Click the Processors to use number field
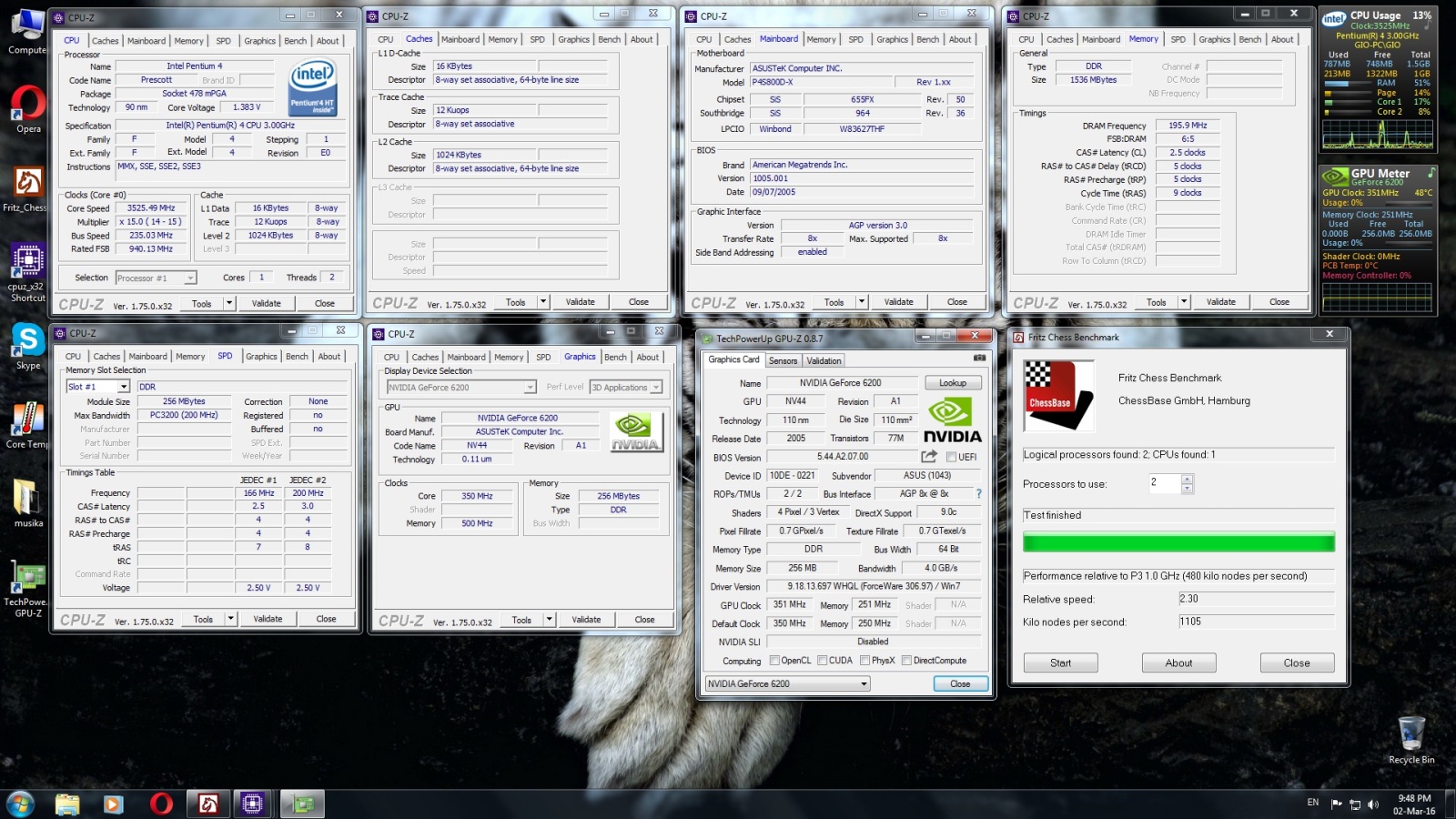Image resolution: width=1456 pixels, height=819 pixels. pos(1164,483)
